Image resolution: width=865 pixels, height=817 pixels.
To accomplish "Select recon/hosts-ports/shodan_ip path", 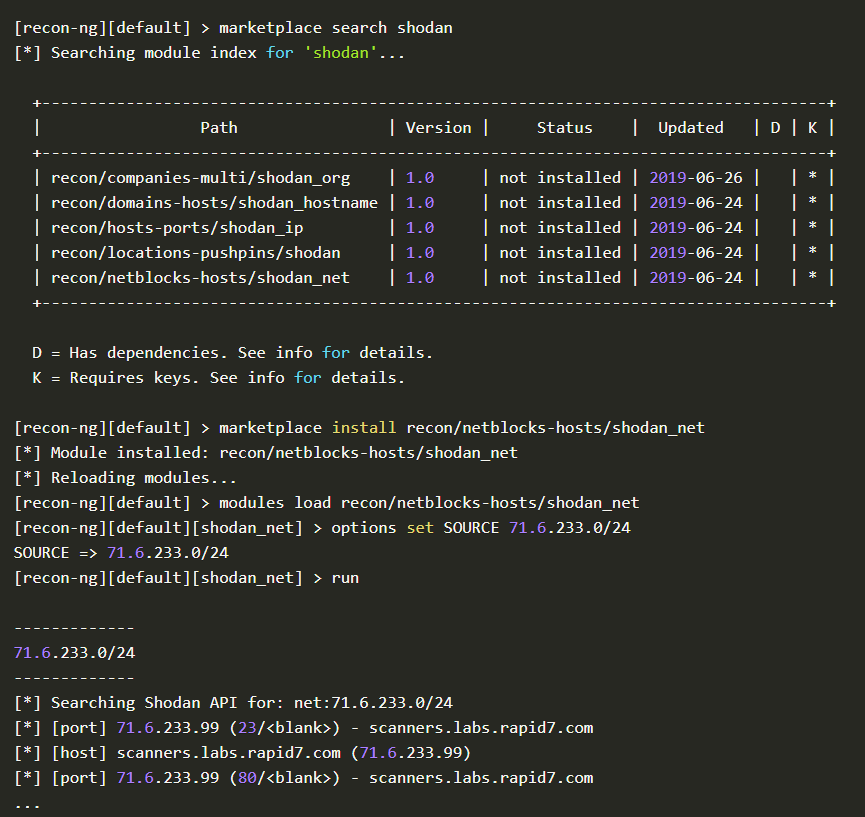I will click(177, 228).
